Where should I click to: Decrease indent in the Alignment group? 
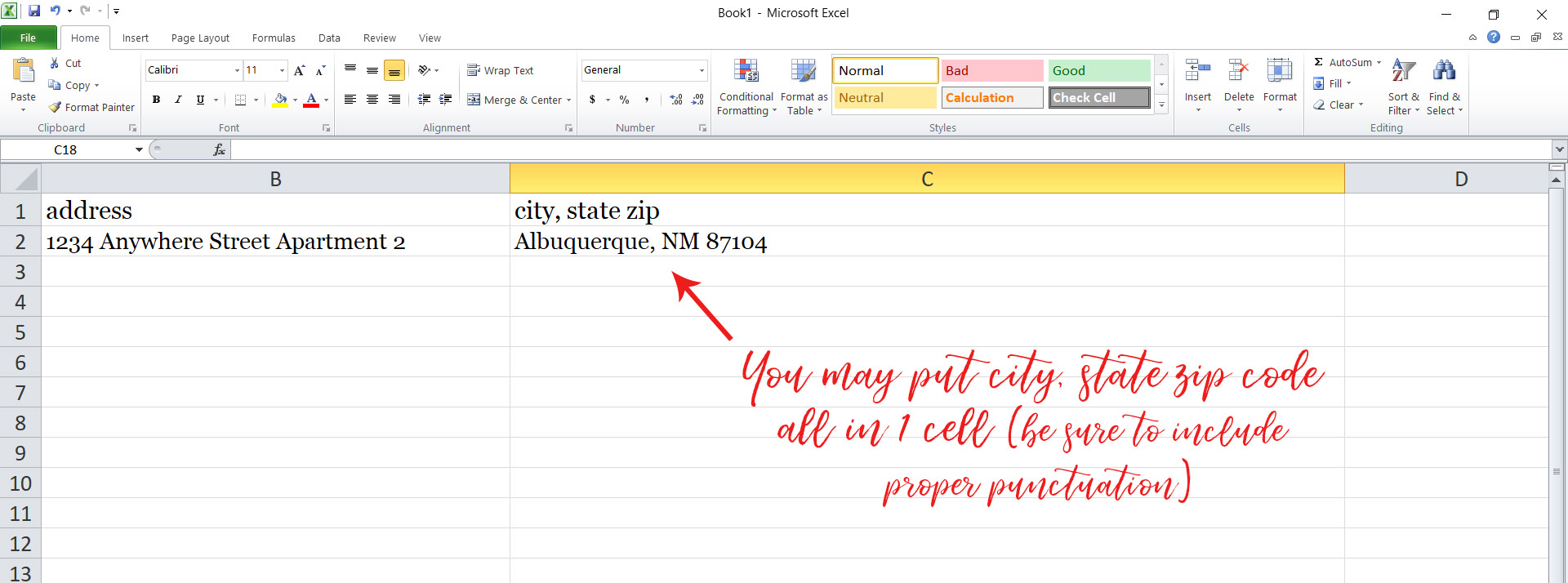coord(424,100)
